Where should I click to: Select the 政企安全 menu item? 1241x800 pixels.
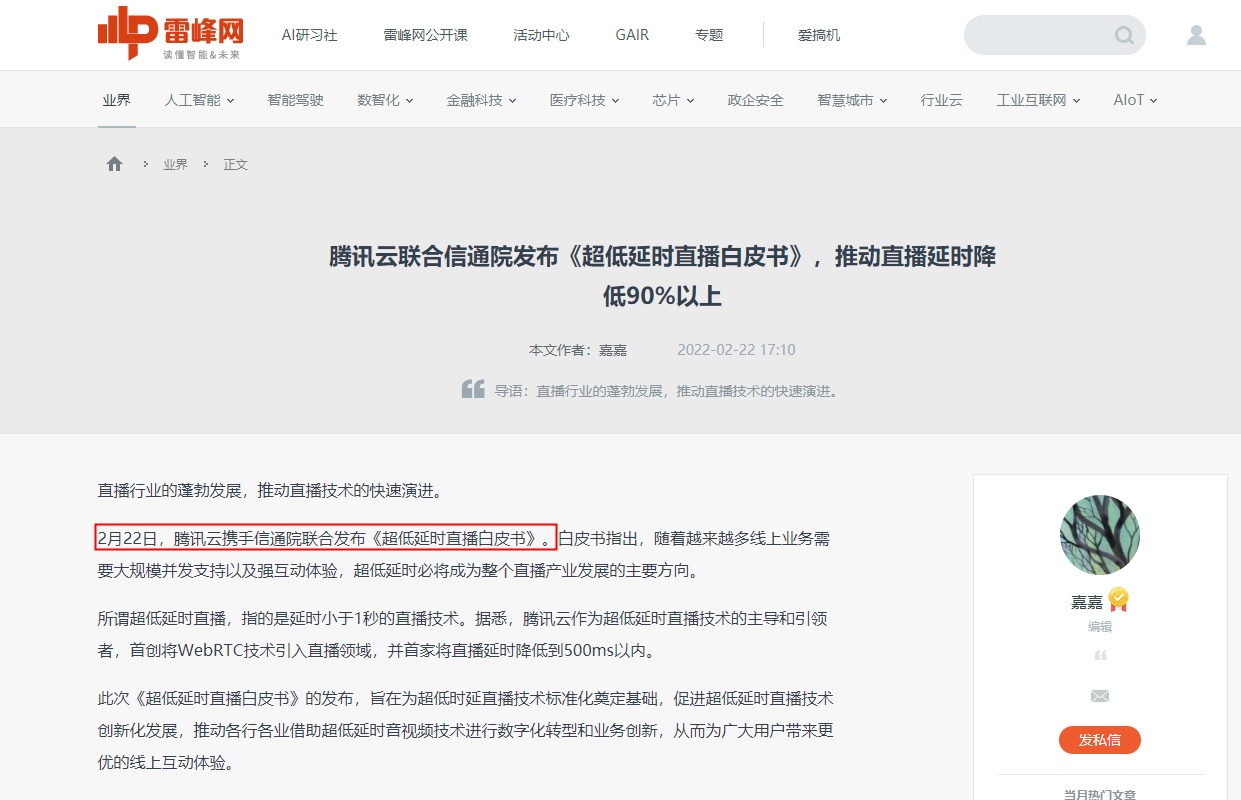pyautogui.click(x=755, y=100)
